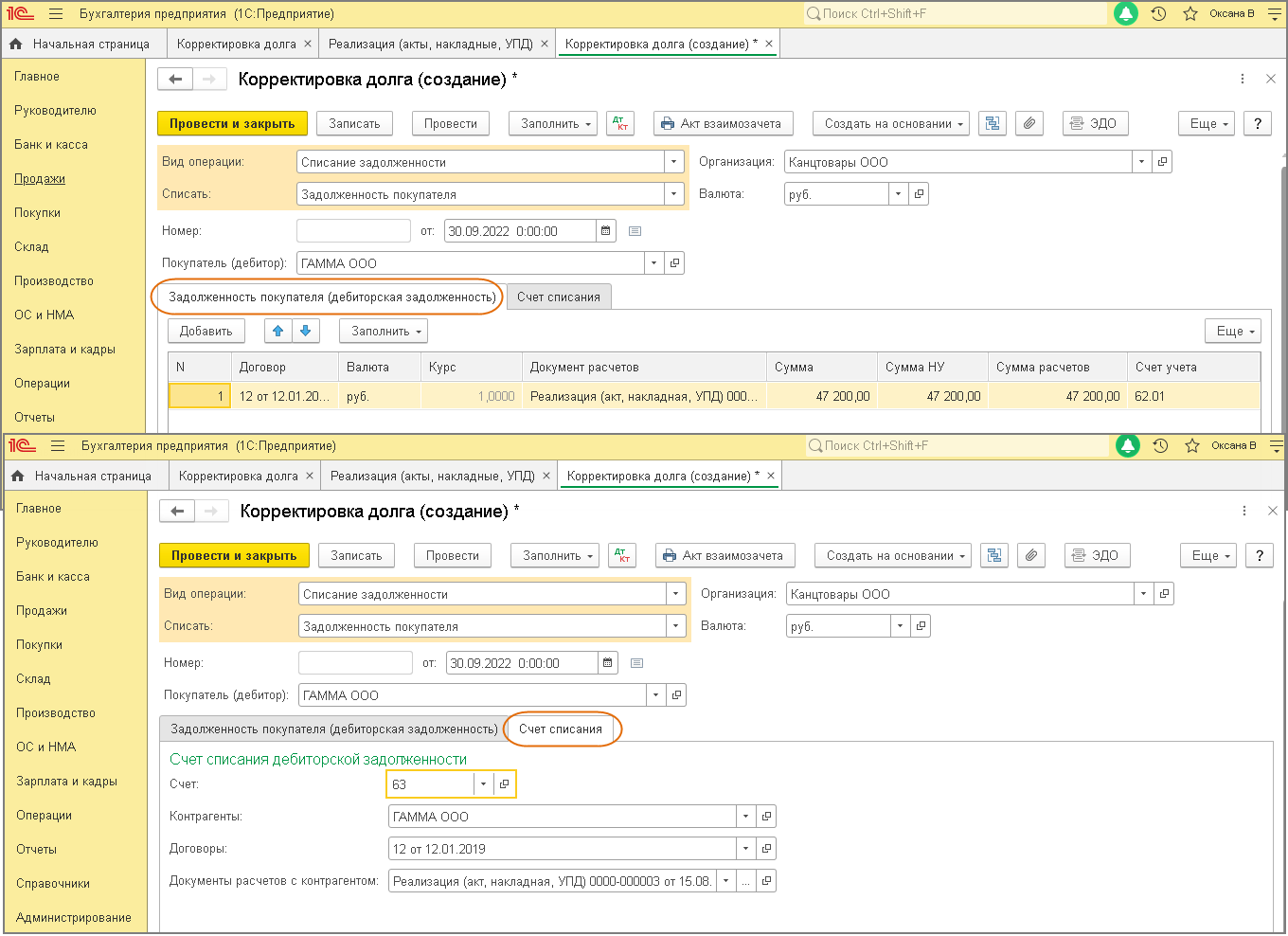
Task: Open the Реализация (акты, накладные, УПД) tab, upper window
Action: pos(431,45)
